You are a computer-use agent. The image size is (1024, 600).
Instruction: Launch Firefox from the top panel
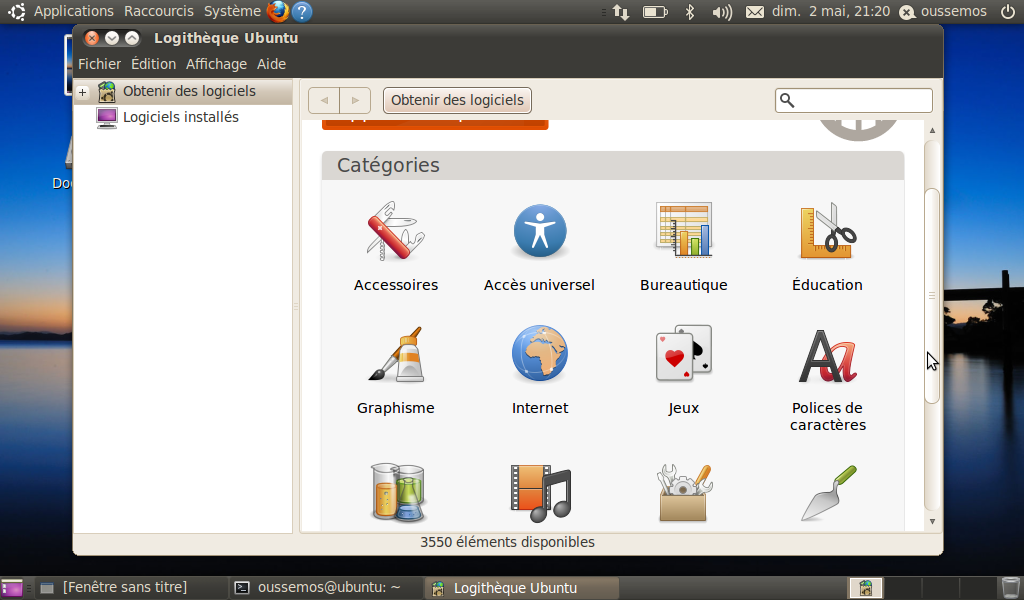[x=278, y=12]
